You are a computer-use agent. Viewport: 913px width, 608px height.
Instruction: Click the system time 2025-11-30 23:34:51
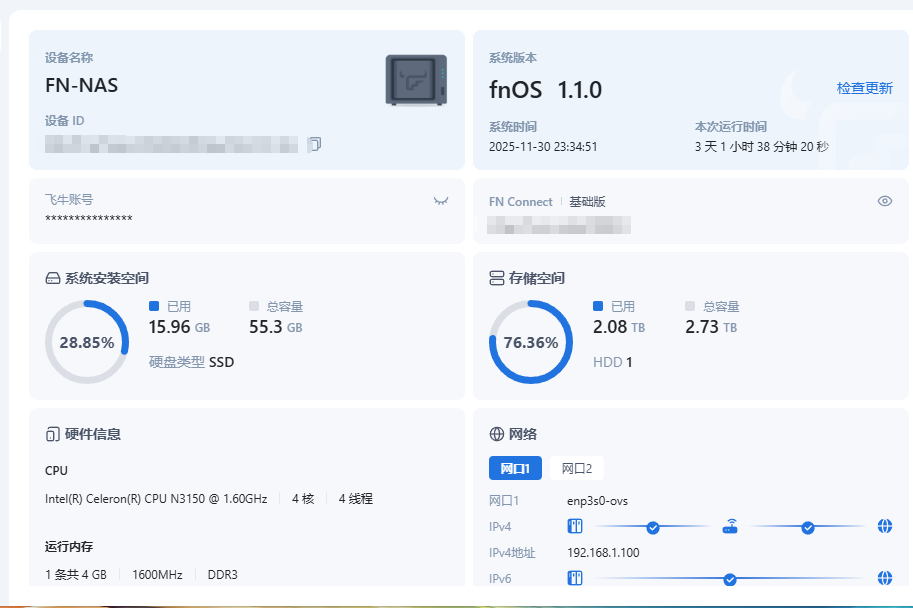coord(543,147)
